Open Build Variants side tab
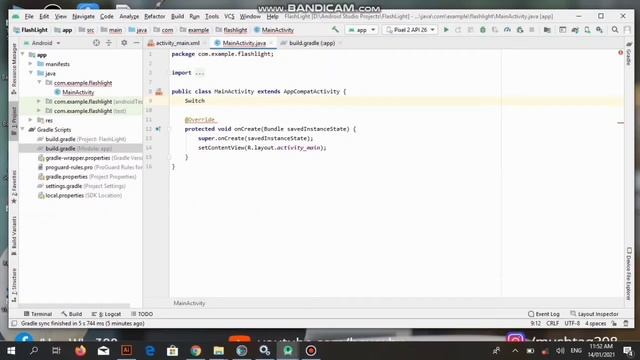 pos(14,236)
